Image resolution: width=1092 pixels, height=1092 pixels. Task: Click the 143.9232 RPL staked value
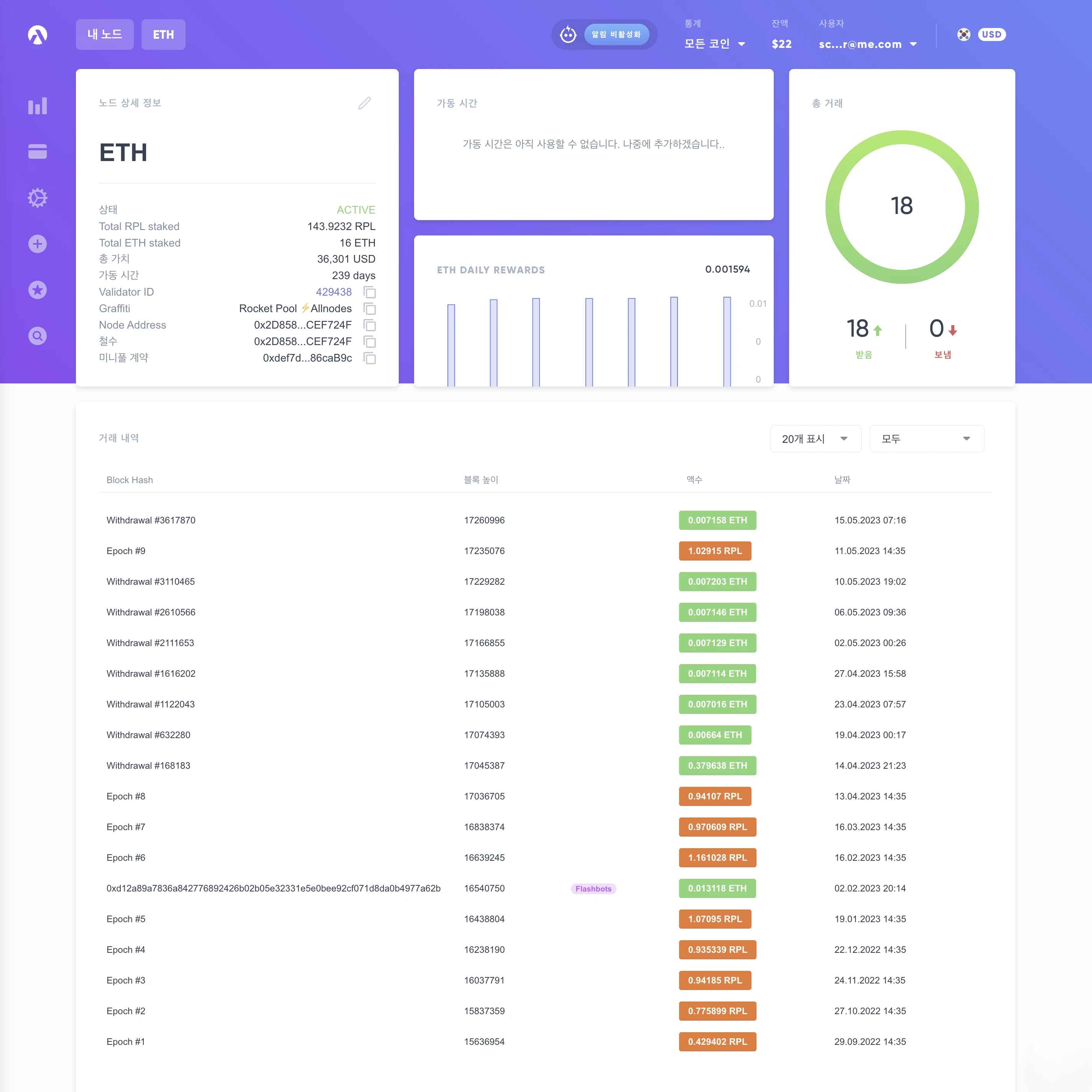point(341,226)
